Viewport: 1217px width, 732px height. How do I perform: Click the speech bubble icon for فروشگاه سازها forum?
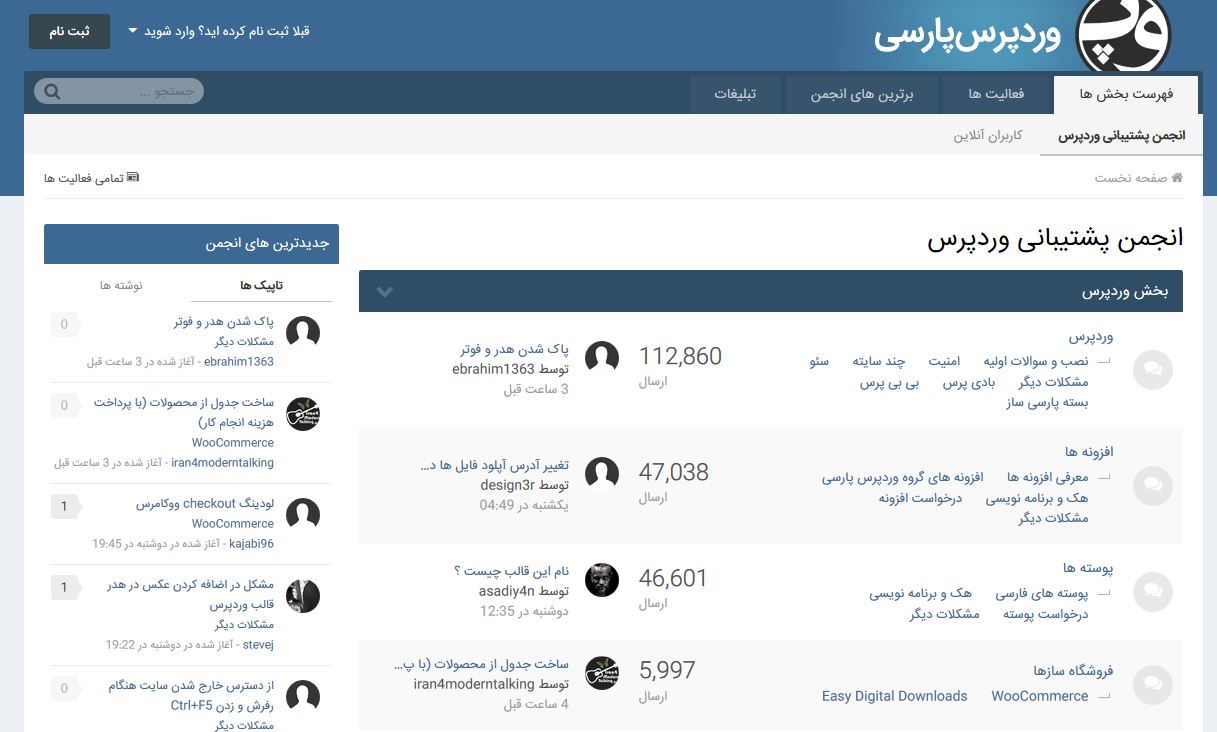pos(1152,684)
